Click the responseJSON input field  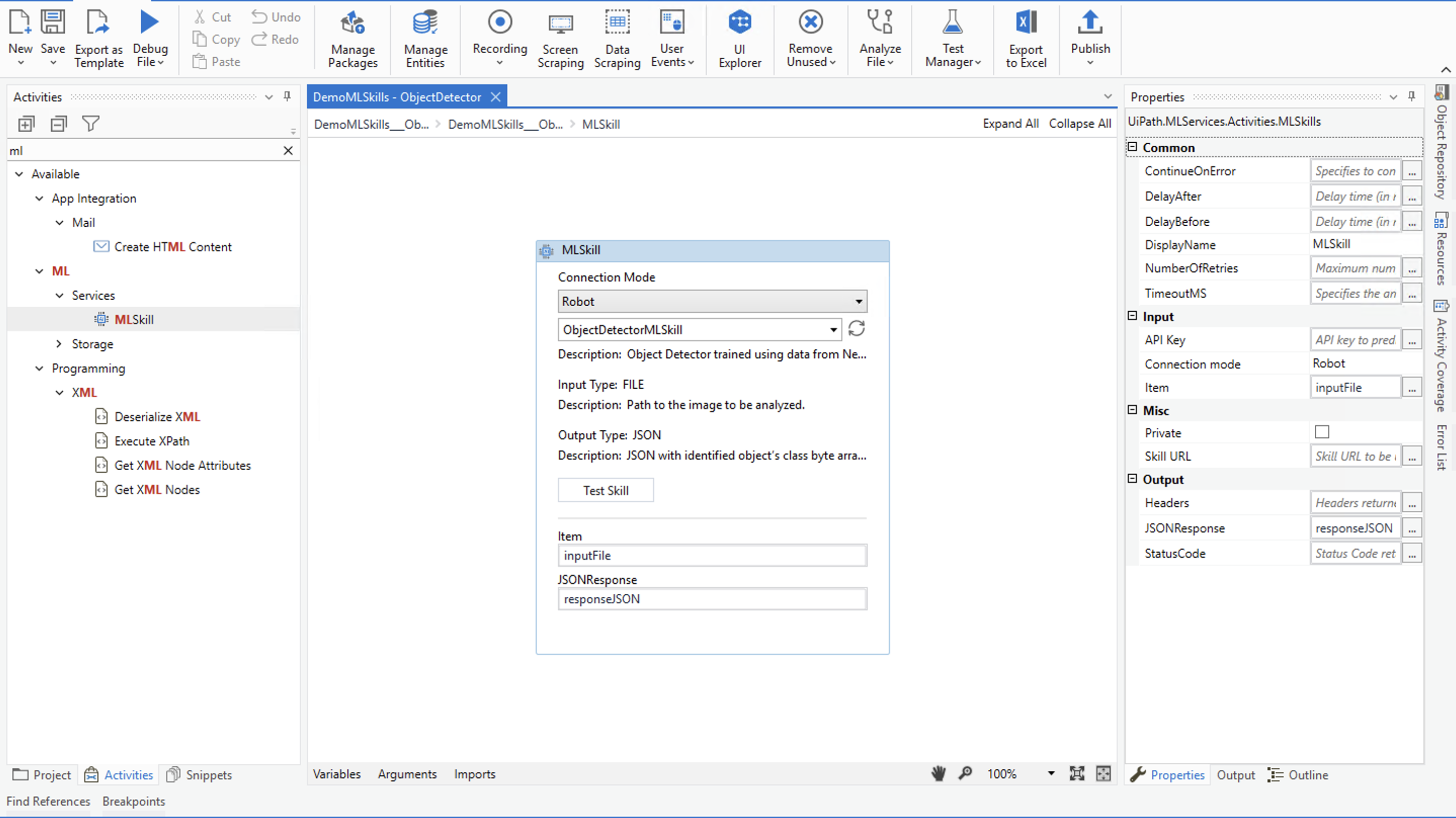click(712, 598)
